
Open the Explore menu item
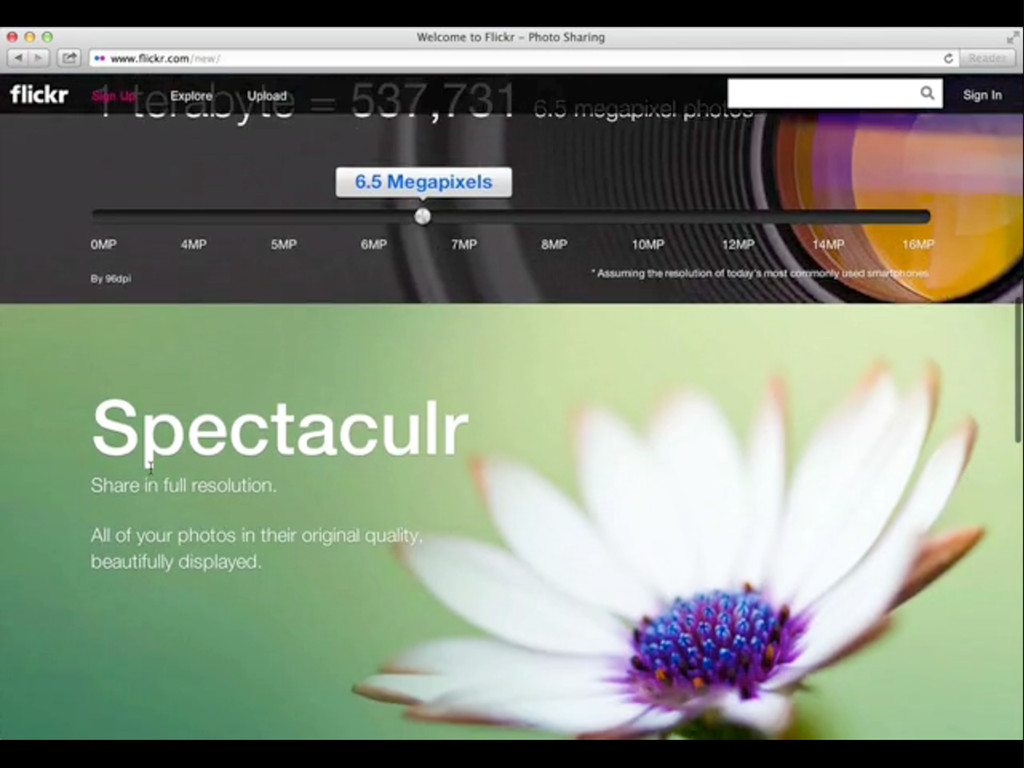(191, 96)
